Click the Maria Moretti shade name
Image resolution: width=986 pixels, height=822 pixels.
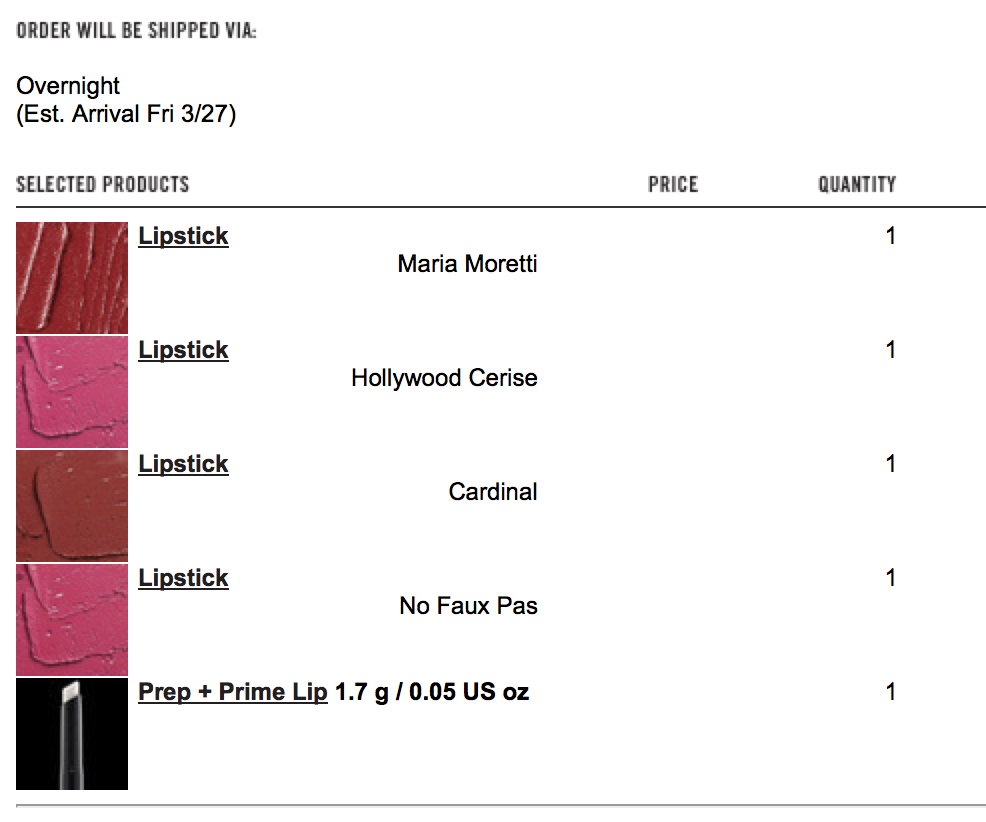click(467, 264)
